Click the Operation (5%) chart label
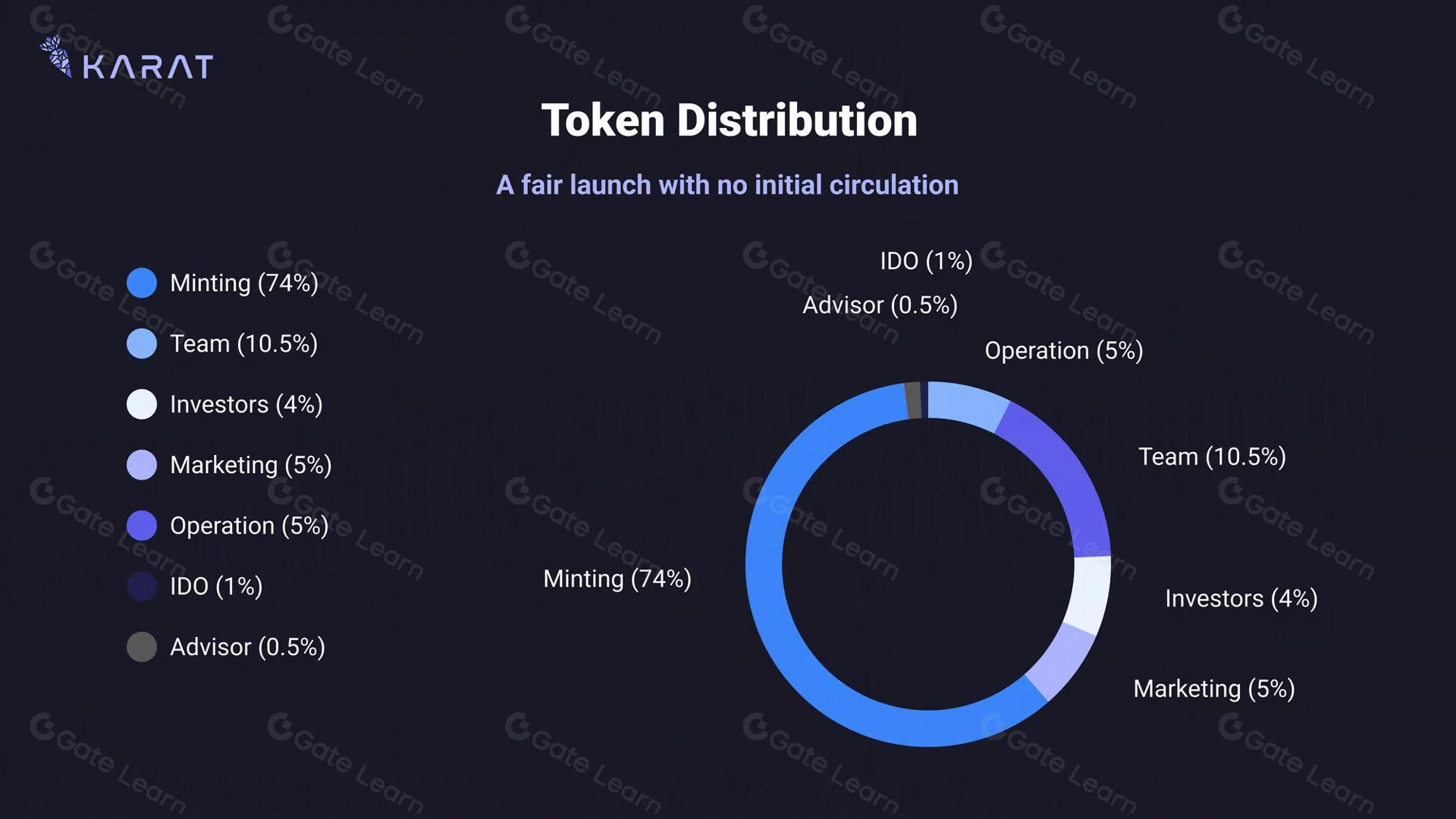Image resolution: width=1456 pixels, height=819 pixels. [x=1064, y=350]
